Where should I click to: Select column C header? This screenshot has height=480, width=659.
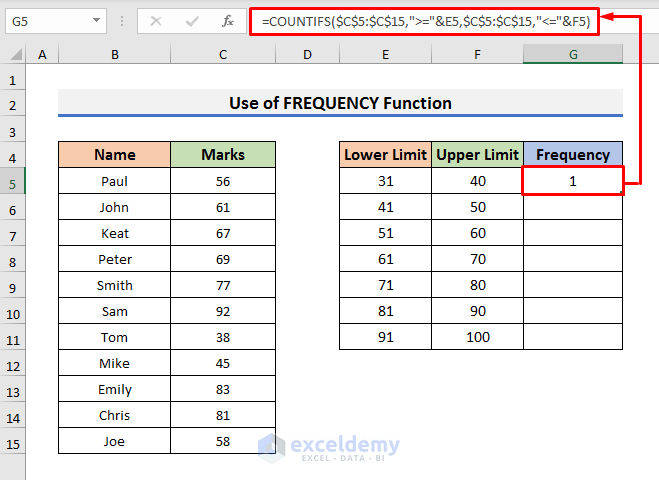[x=223, y=55]
